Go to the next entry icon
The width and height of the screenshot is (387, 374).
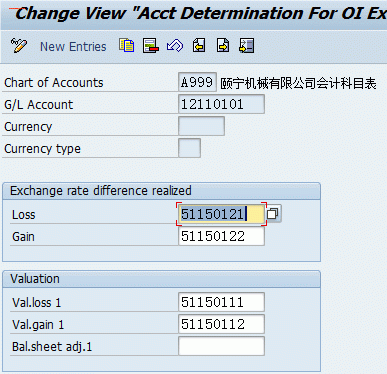coord(223,45)
